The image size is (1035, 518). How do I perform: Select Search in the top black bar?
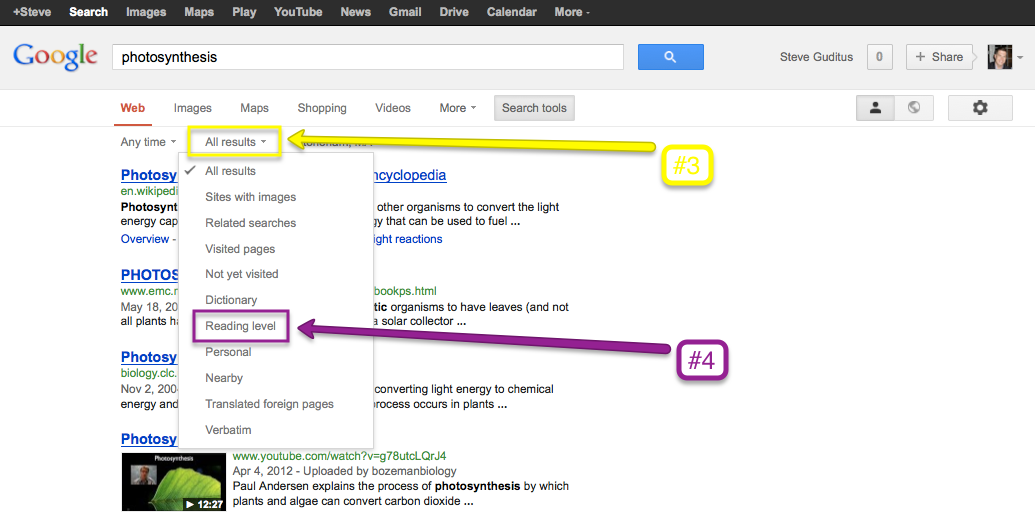88,12
